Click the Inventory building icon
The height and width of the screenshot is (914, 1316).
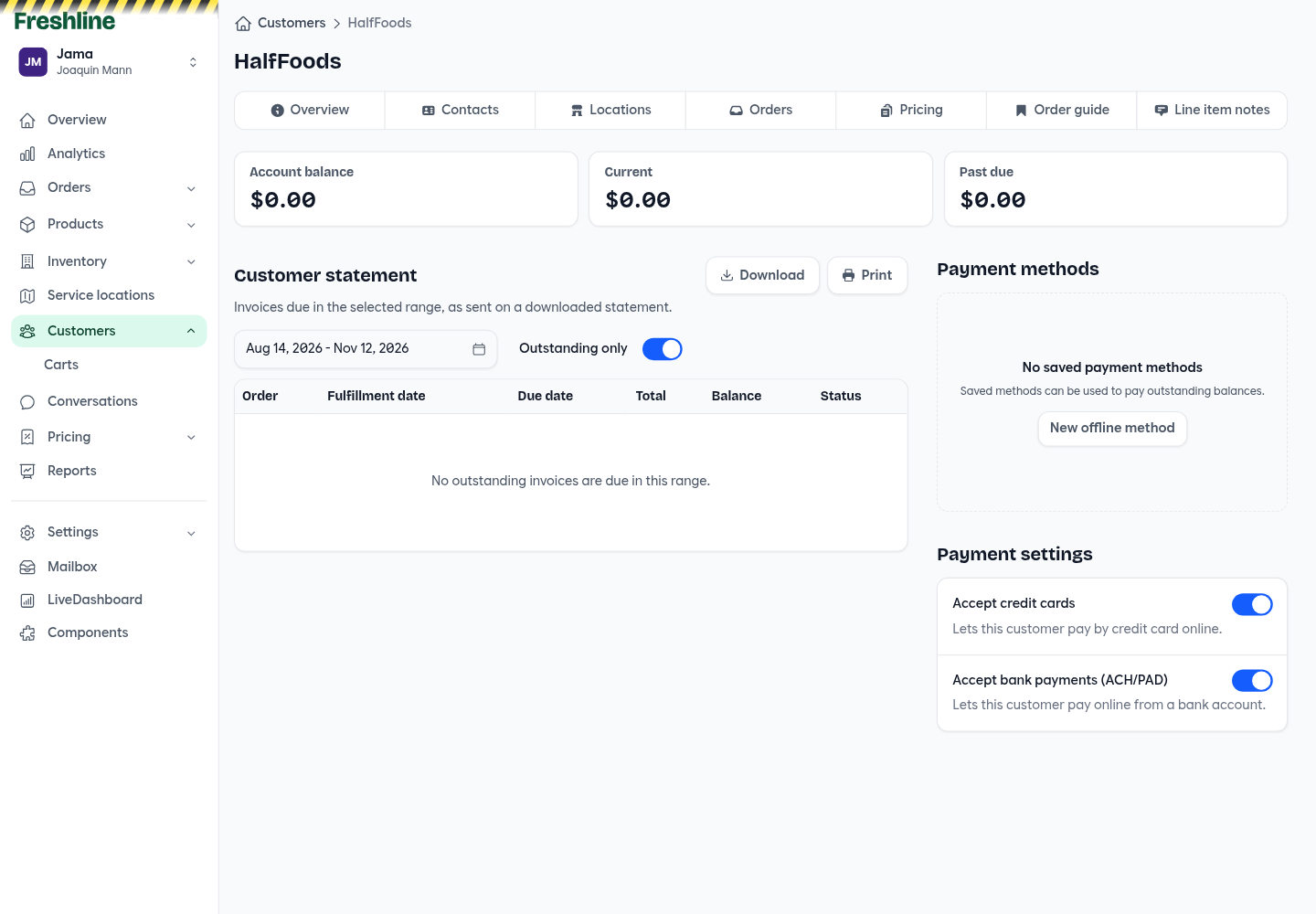click(x=27, y=262)
